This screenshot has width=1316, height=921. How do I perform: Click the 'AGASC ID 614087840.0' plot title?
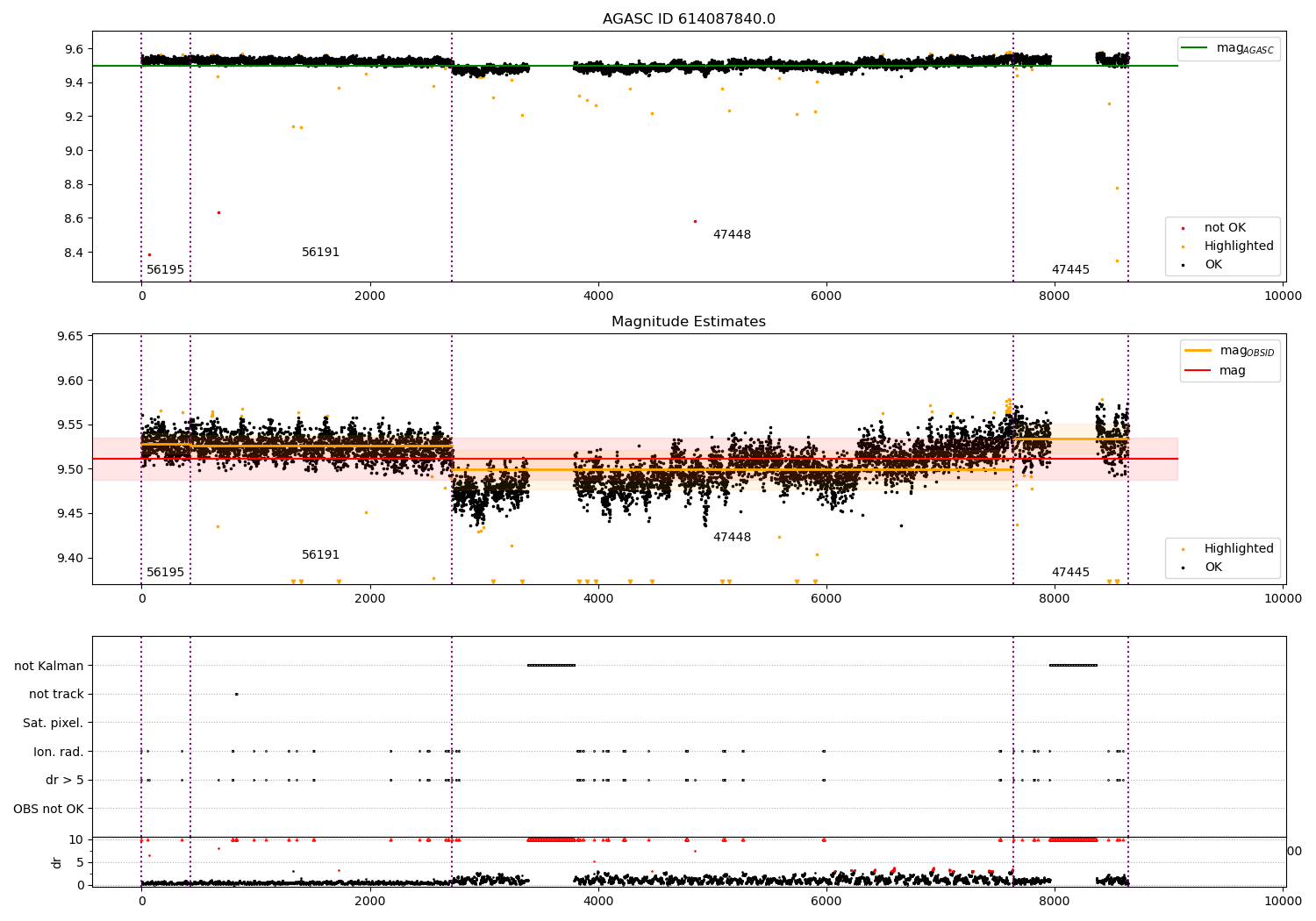[x=689, y=19]
